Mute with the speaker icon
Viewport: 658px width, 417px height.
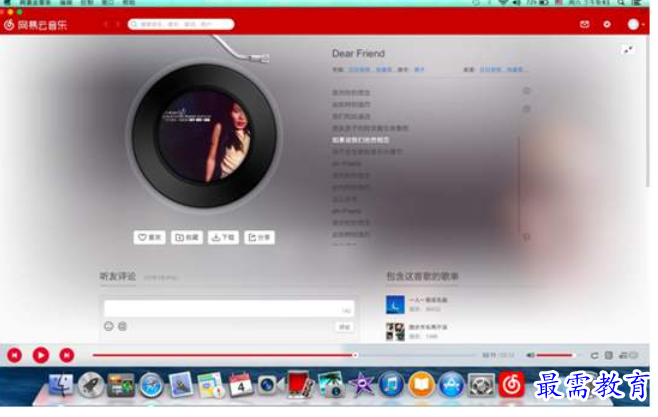click(530, 355)
